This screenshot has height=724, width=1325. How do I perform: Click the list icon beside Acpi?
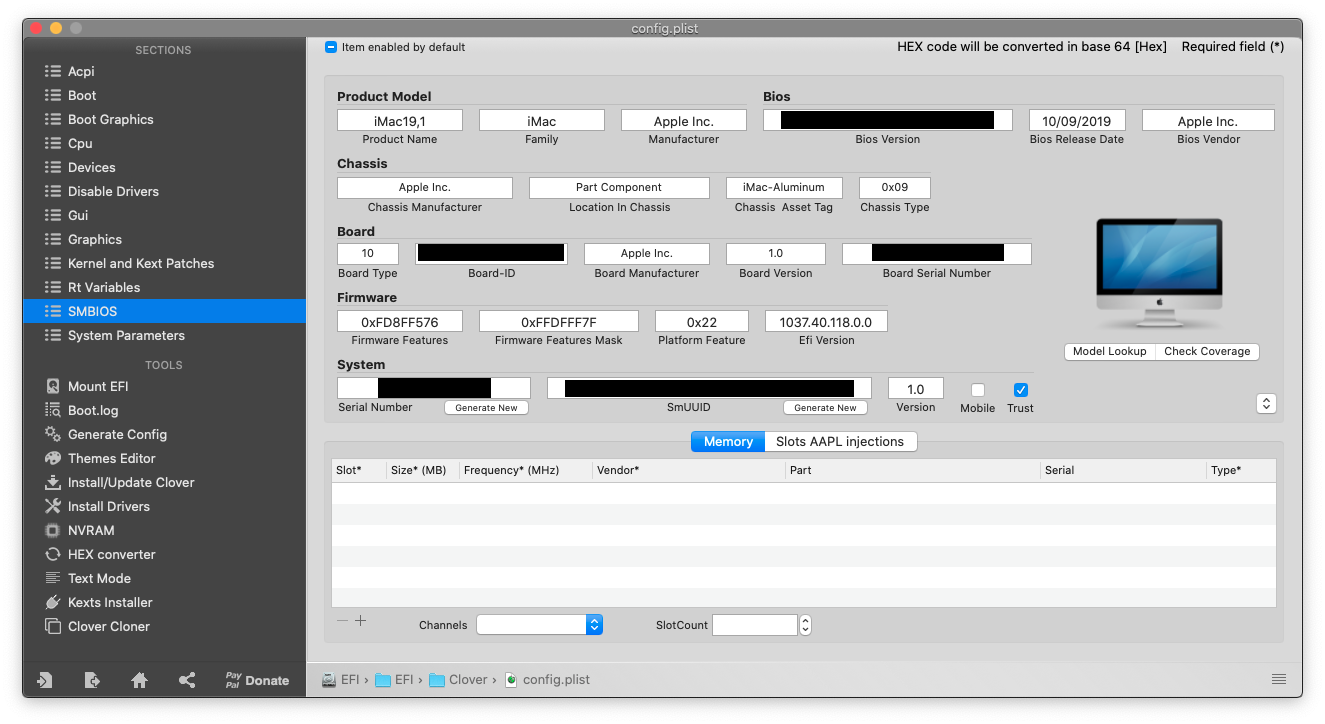pyautogui.click(x=53, y=71)
